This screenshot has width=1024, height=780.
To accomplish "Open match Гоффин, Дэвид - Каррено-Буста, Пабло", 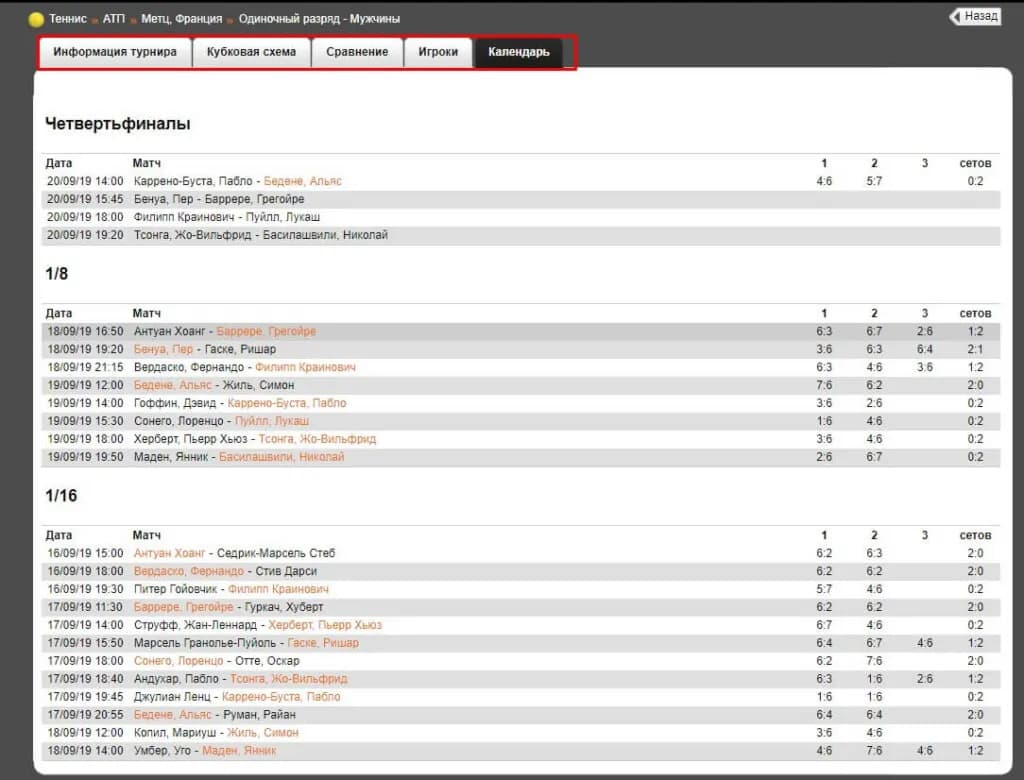I will 240,403.
